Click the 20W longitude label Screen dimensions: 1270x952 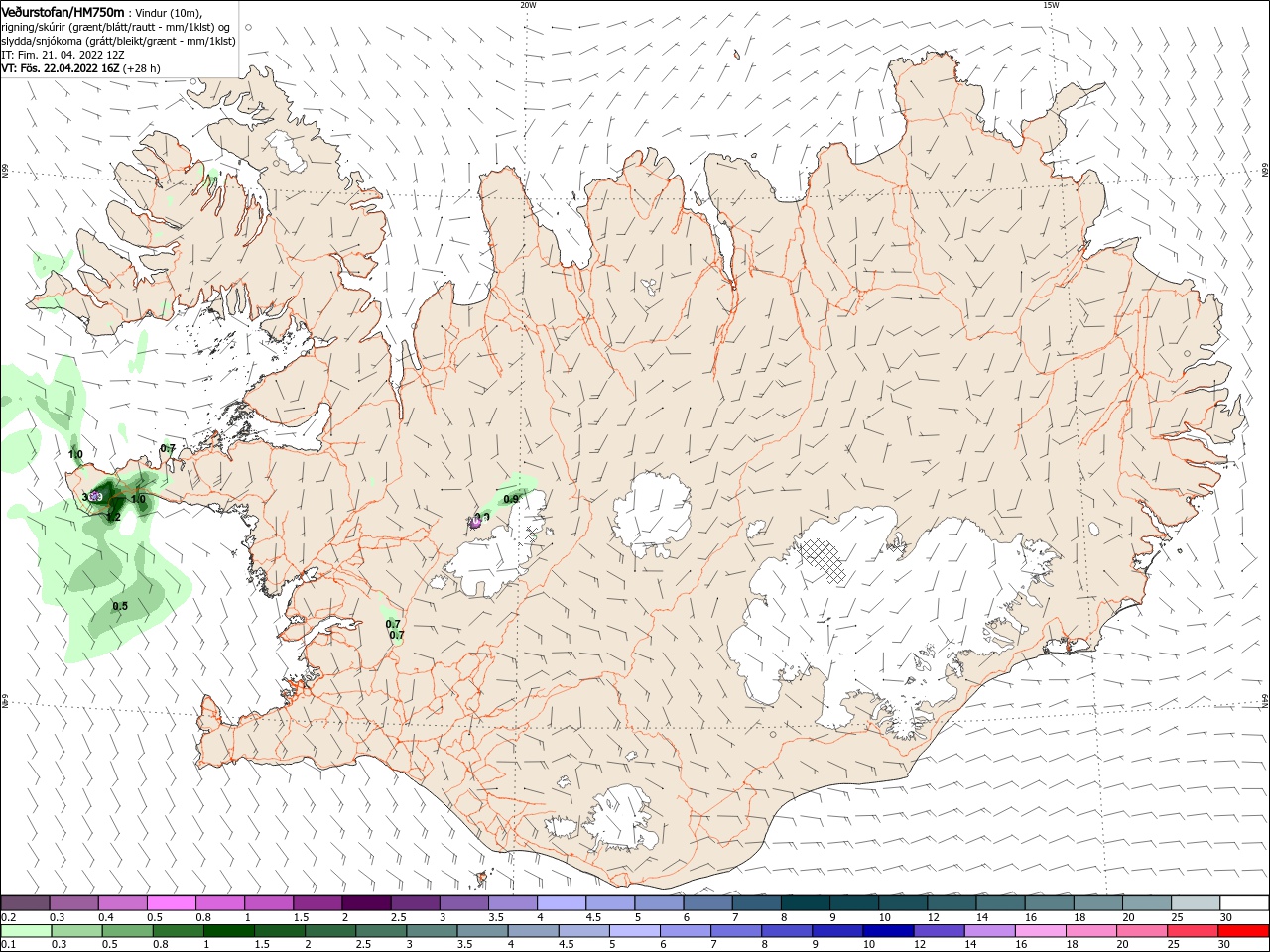(528, 5)
